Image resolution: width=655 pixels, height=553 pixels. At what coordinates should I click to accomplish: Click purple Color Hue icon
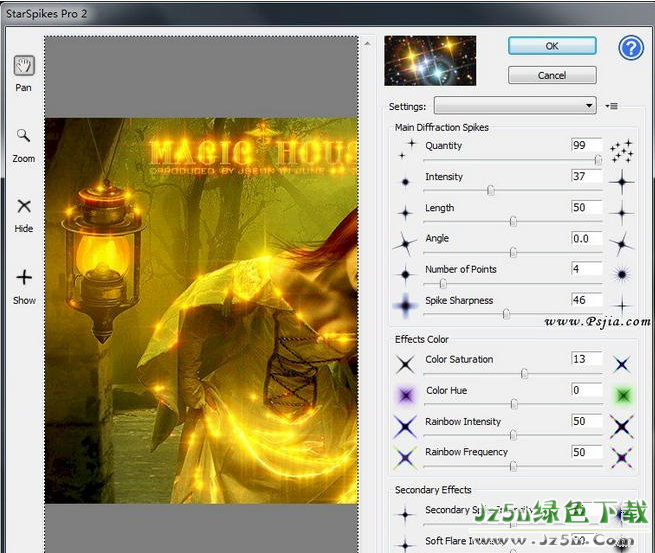click(x=406, y=395)
